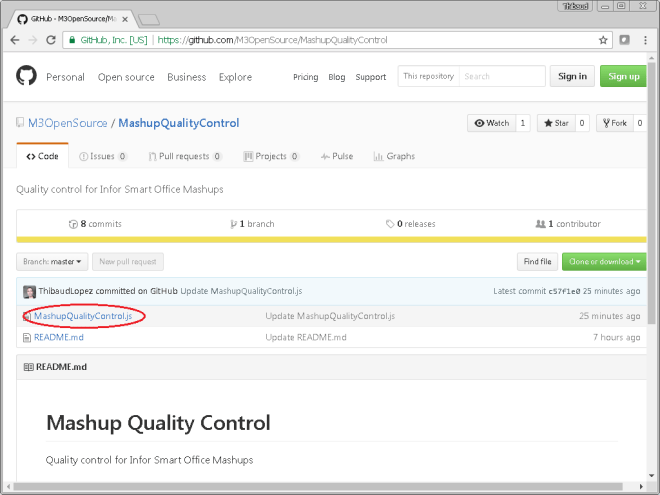
Task: Expand the Branch: master dropdown
Action: (x=51, y=262)
